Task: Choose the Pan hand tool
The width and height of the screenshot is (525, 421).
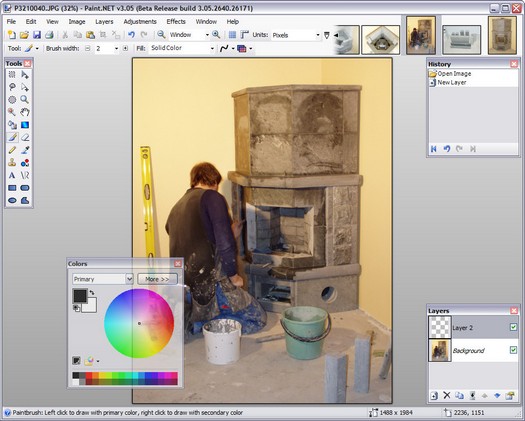Action: [25, 112]
